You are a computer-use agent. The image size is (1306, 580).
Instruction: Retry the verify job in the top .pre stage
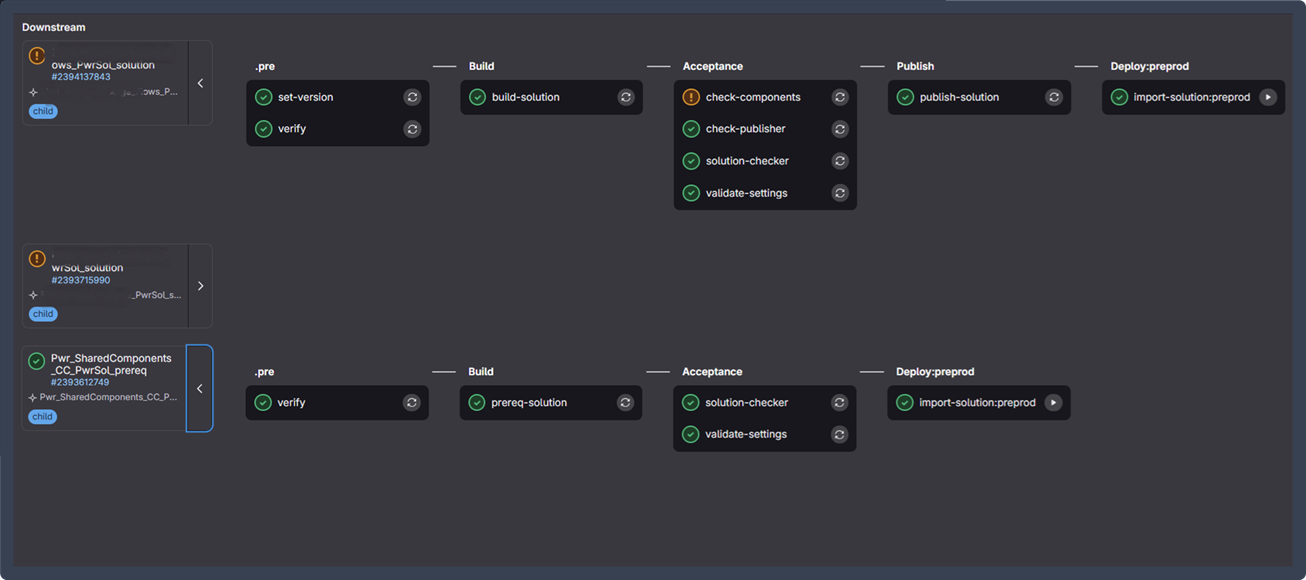412,129
